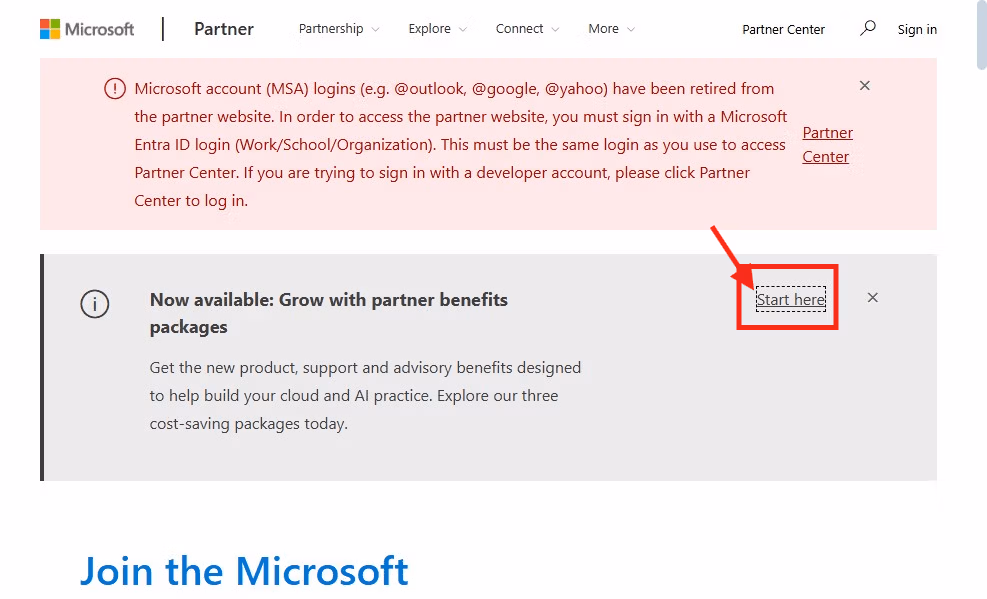Open Partner Center link in red alert

pos(827,145)
